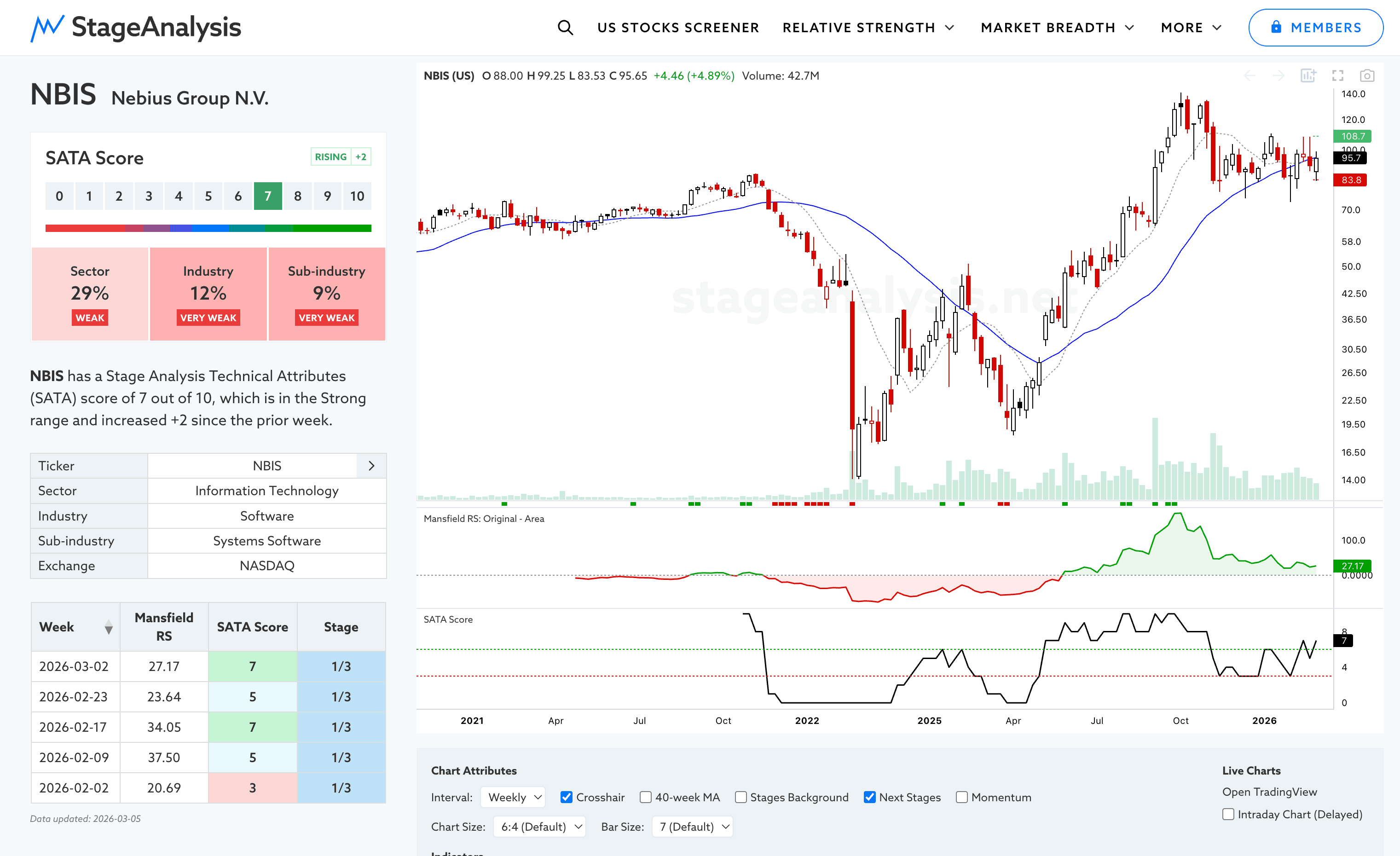
Task: Toggle fullscreen chart icon
Action: [x=1337, y=75]
